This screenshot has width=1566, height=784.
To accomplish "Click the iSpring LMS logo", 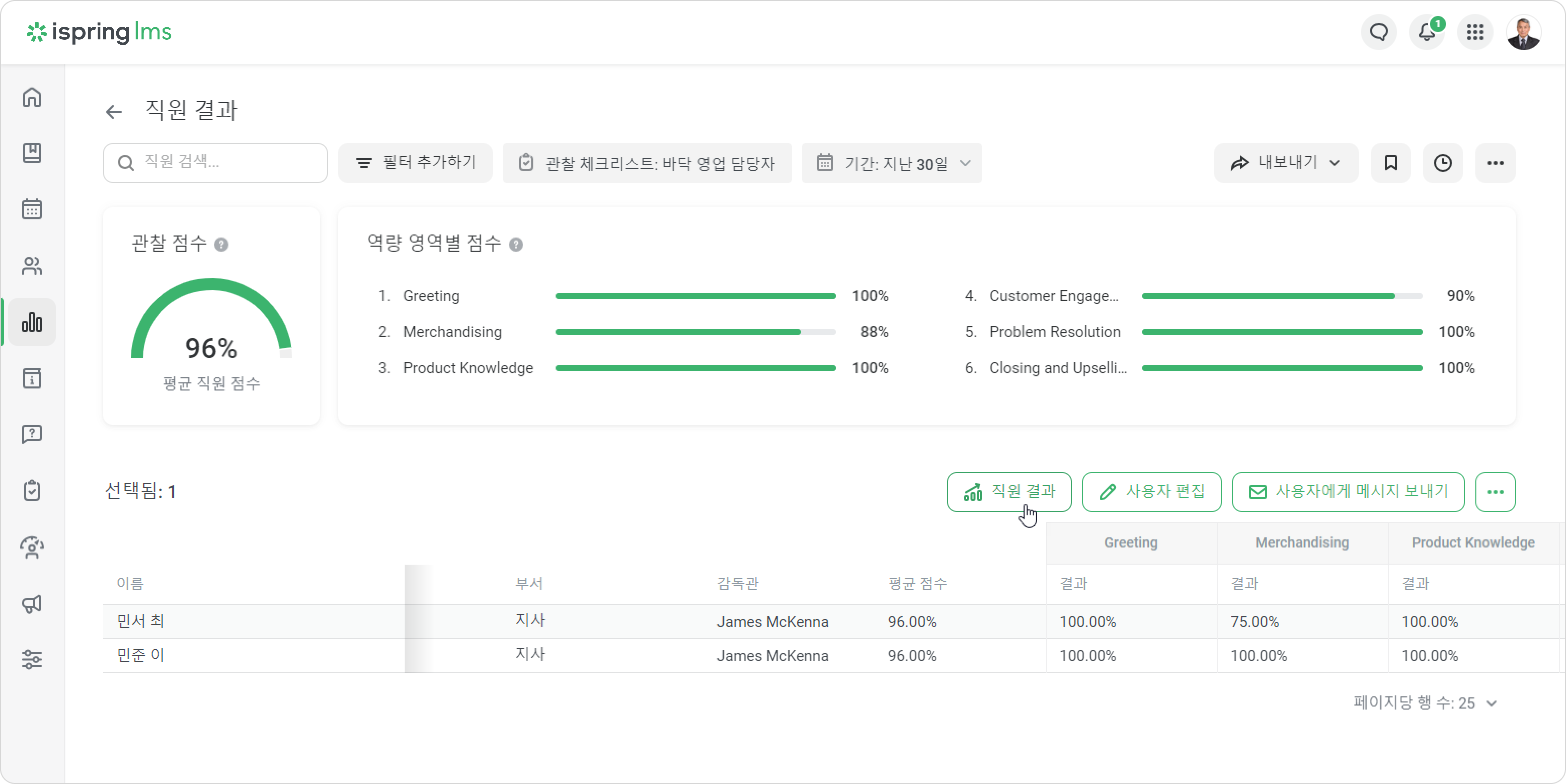I will tap(99, 32).
